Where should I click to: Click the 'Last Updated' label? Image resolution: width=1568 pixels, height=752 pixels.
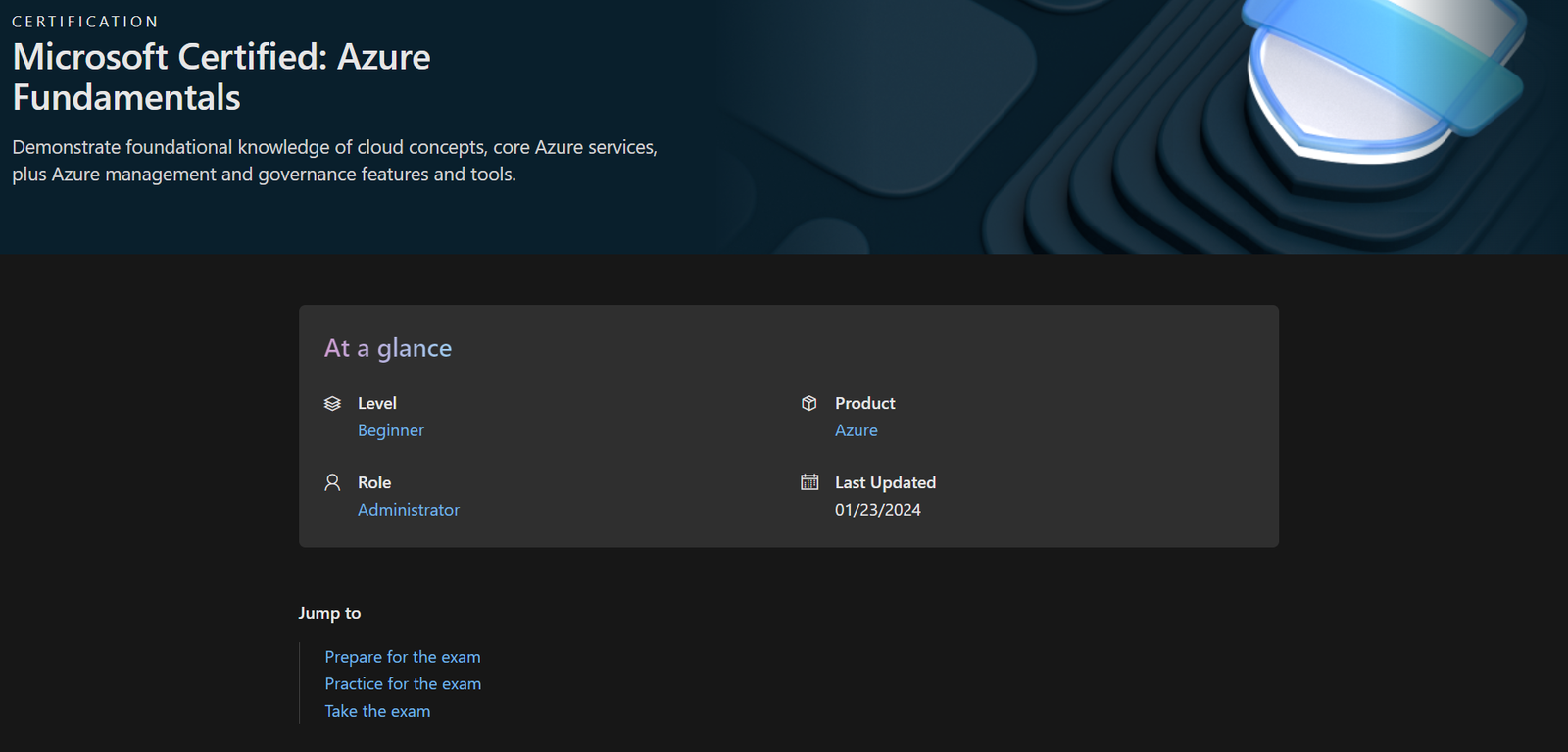(885, 482)
